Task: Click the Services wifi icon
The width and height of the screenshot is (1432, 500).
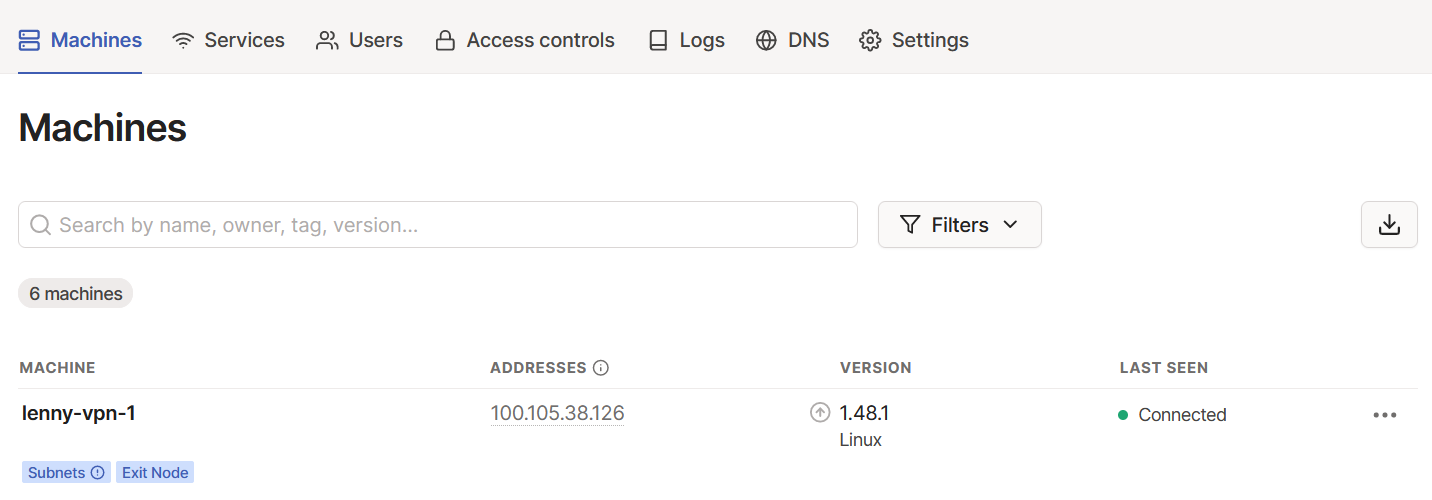Action: tap(183, 41)
